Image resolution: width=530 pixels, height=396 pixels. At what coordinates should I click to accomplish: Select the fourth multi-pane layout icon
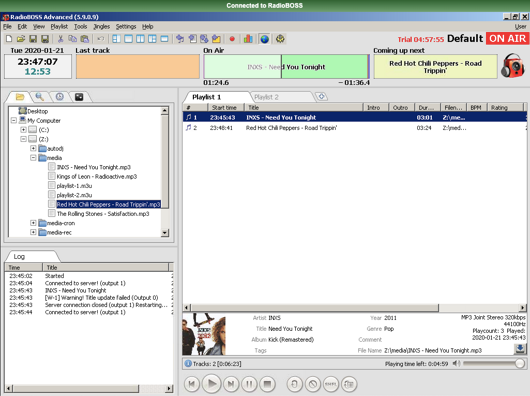pos(152,39)
